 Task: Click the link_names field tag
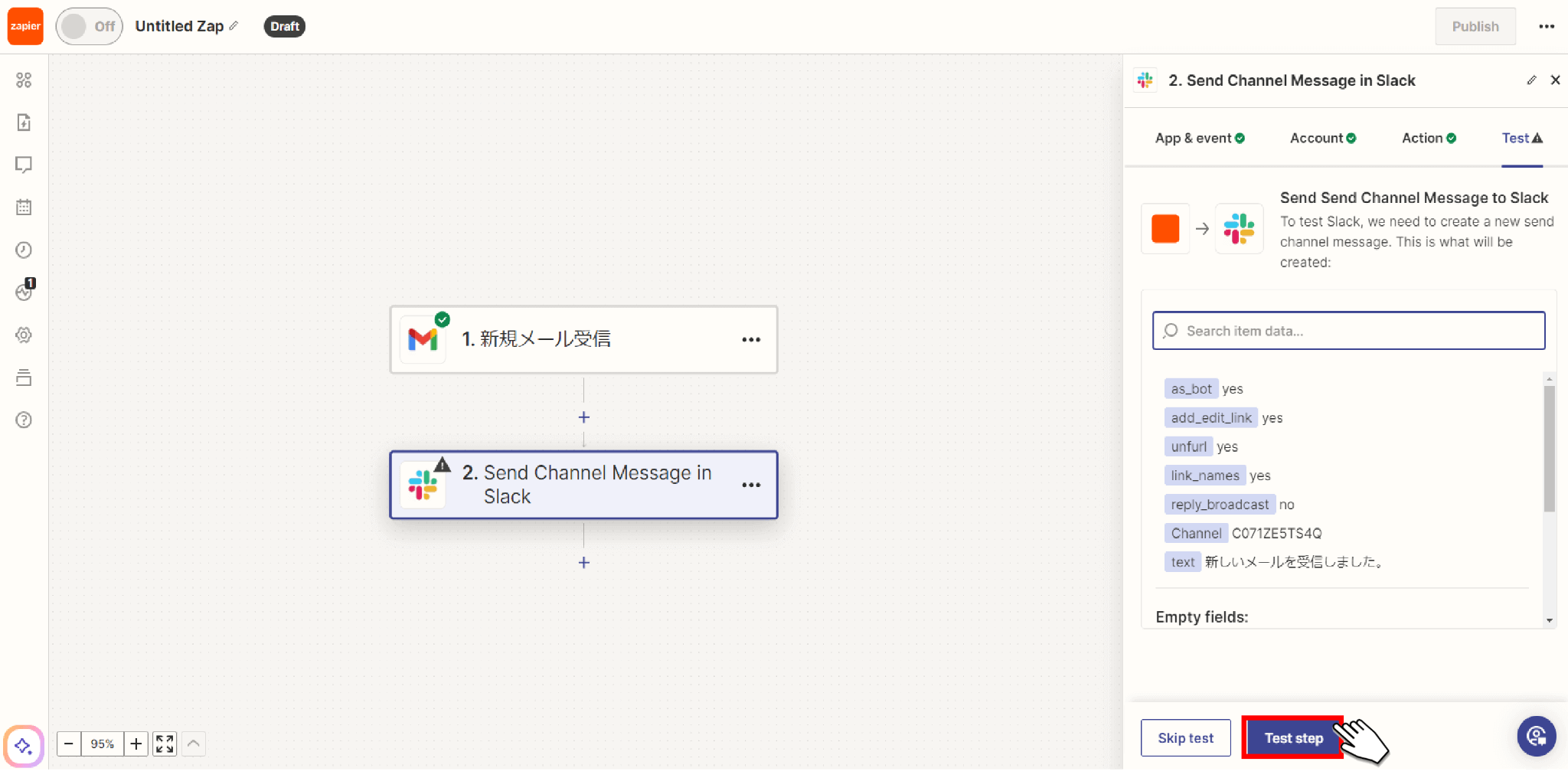[1205, 476]
